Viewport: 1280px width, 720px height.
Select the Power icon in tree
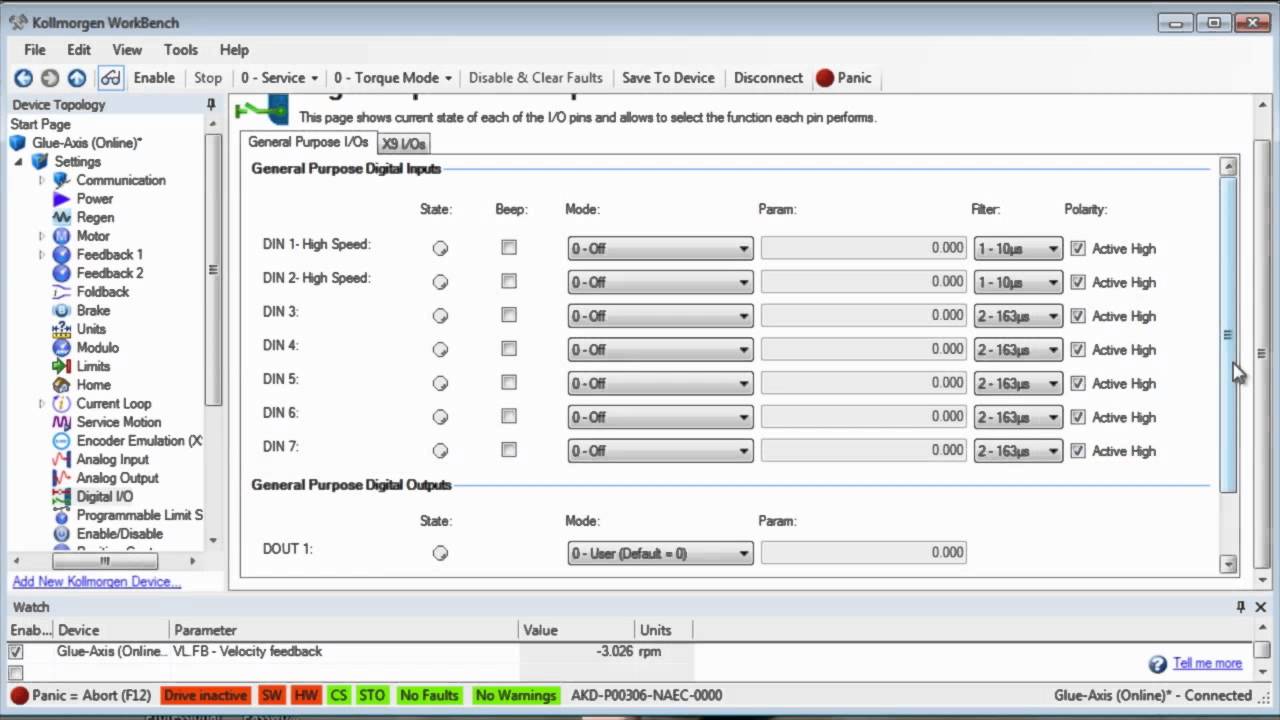tap(62, 199)
